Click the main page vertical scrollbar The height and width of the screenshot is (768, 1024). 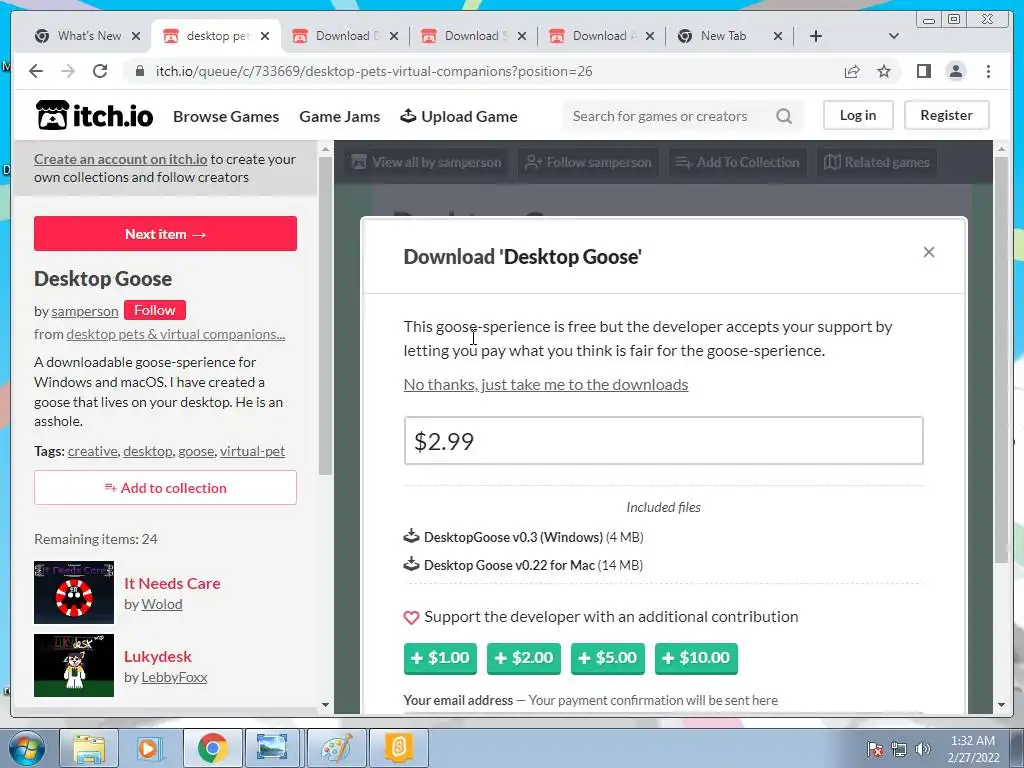coord(1001,359)
